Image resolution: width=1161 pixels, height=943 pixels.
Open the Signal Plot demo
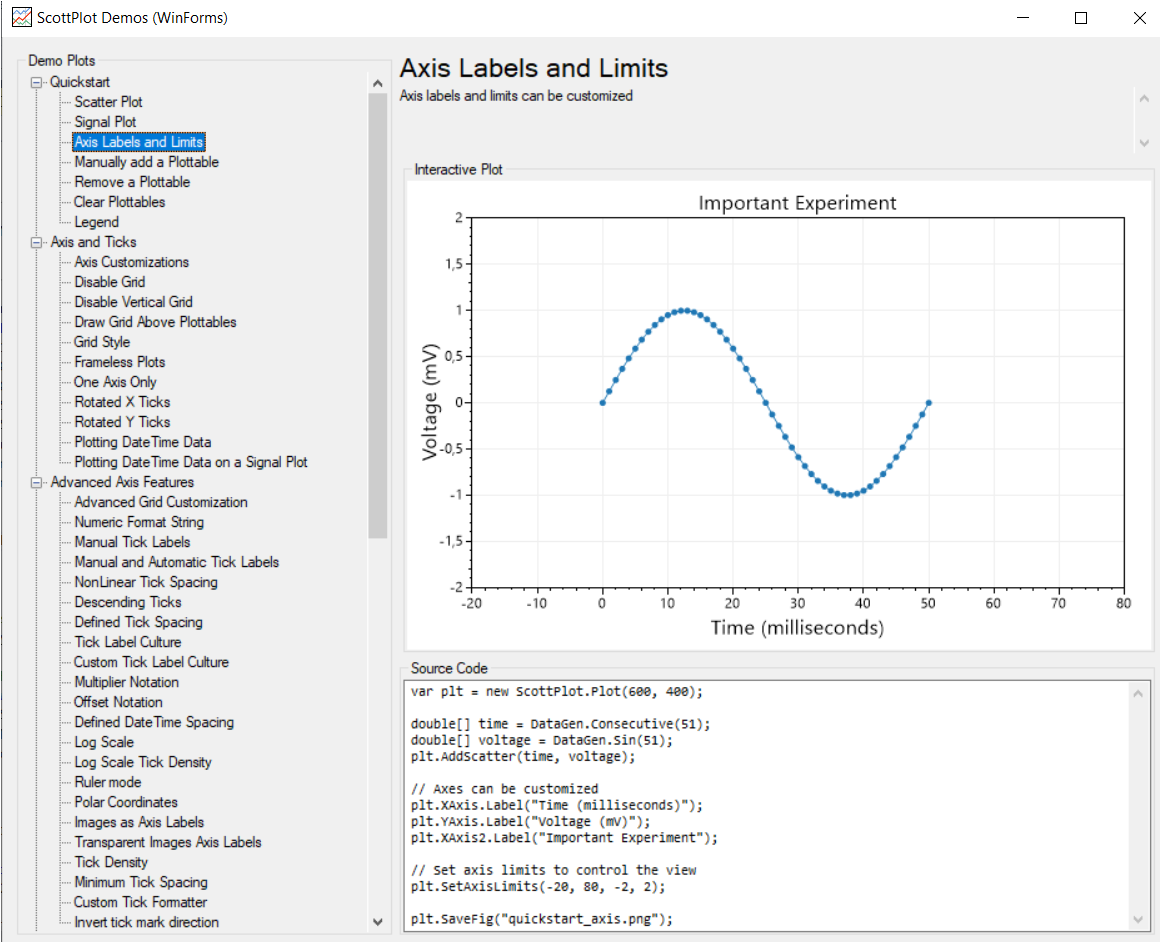click(104, 121)
